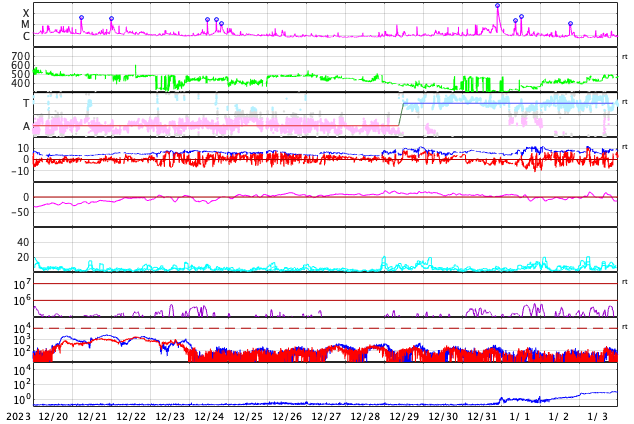Image resolution: width=634 pixels, height=424 pixels.
Task: Click the 10^4 label beside the dashed red line
Action: (22, 328)
